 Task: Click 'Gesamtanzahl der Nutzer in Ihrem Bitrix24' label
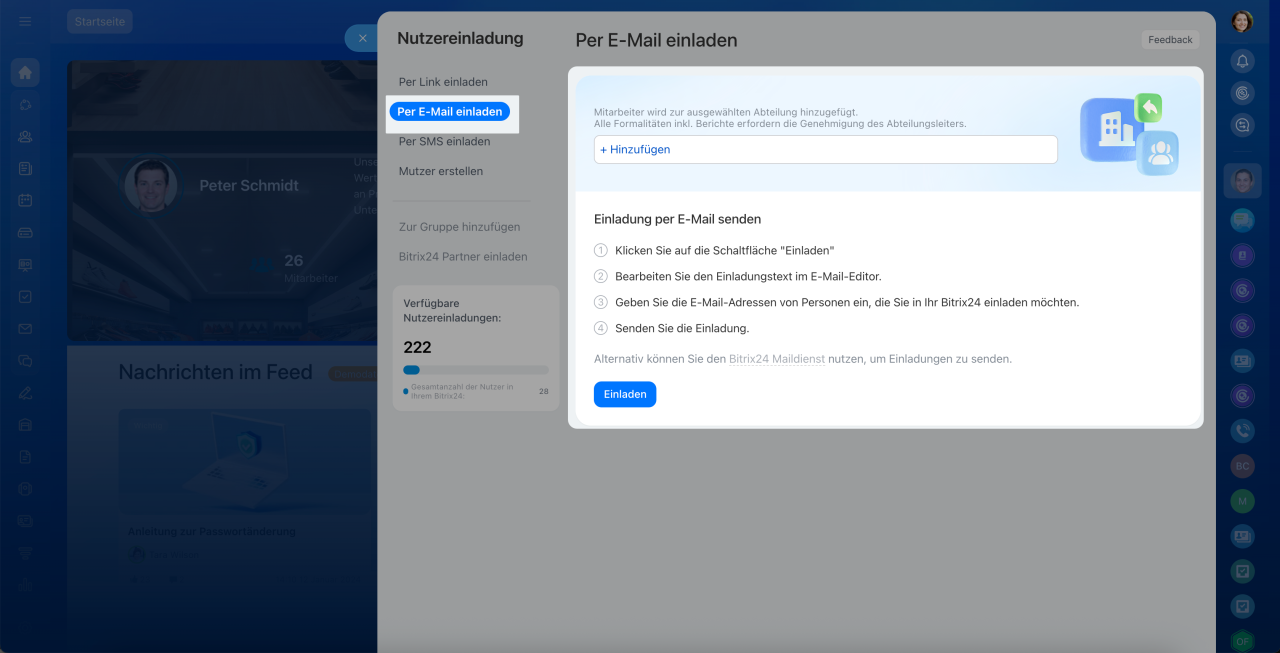(461, 391)
